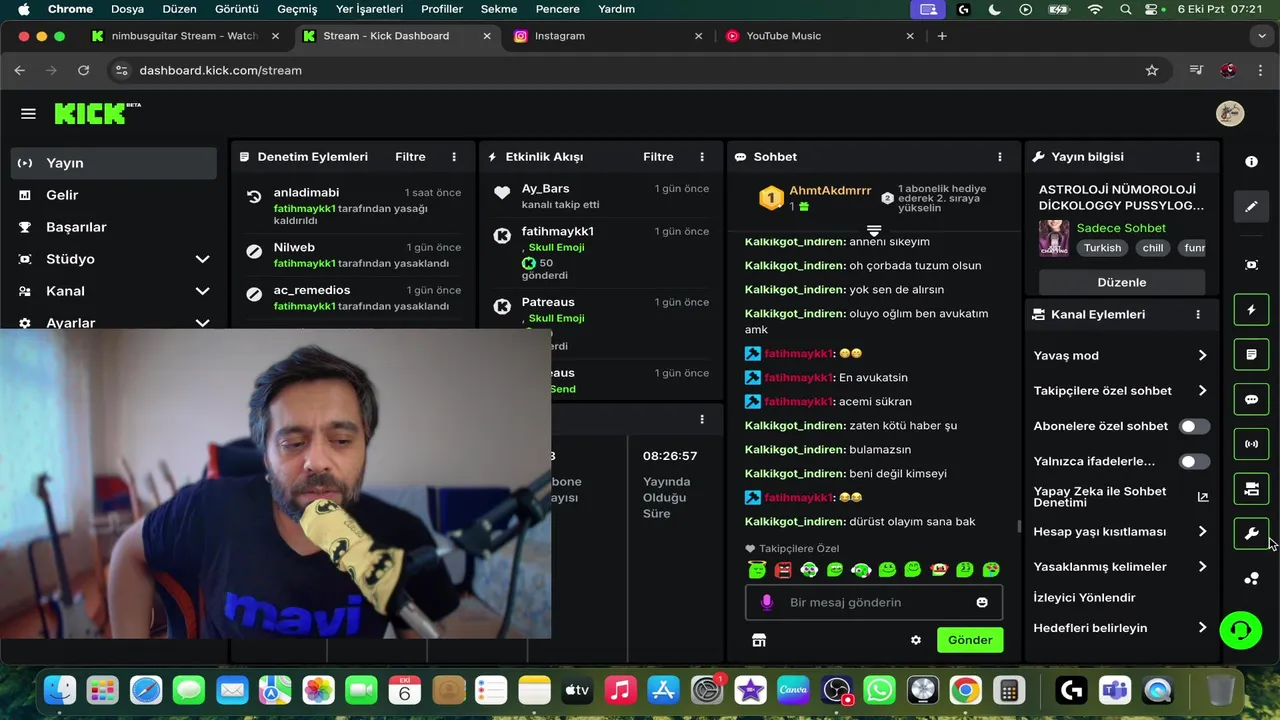This screenshot has height=720, width=1280.
Task: Open WhatsApp from the Dock
Action: [x=879, y=690]
